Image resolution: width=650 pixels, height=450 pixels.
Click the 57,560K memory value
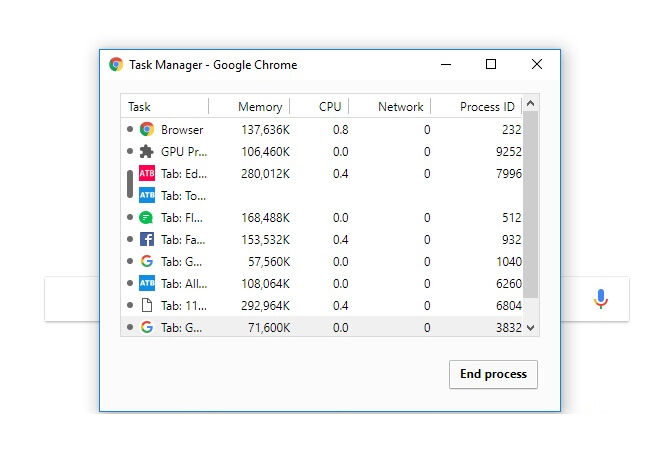[269, 261]
